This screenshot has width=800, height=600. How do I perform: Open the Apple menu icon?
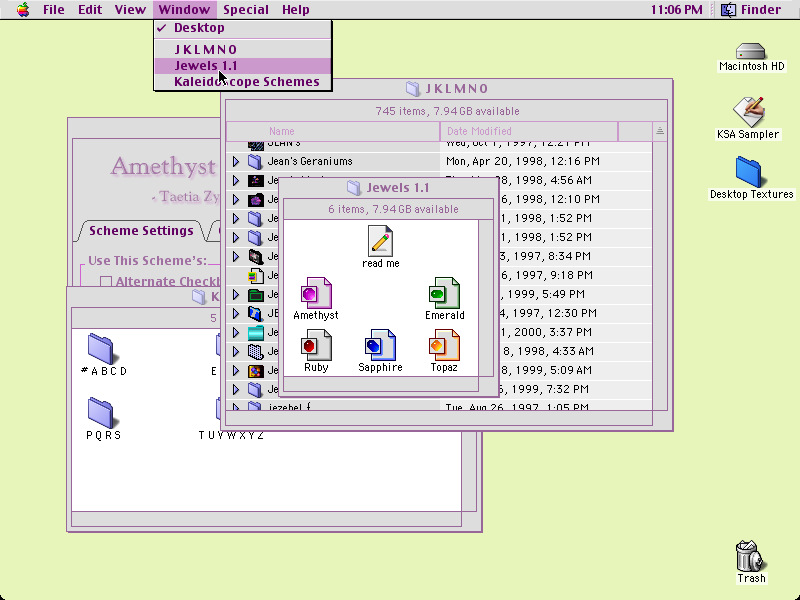pos(23,10)
